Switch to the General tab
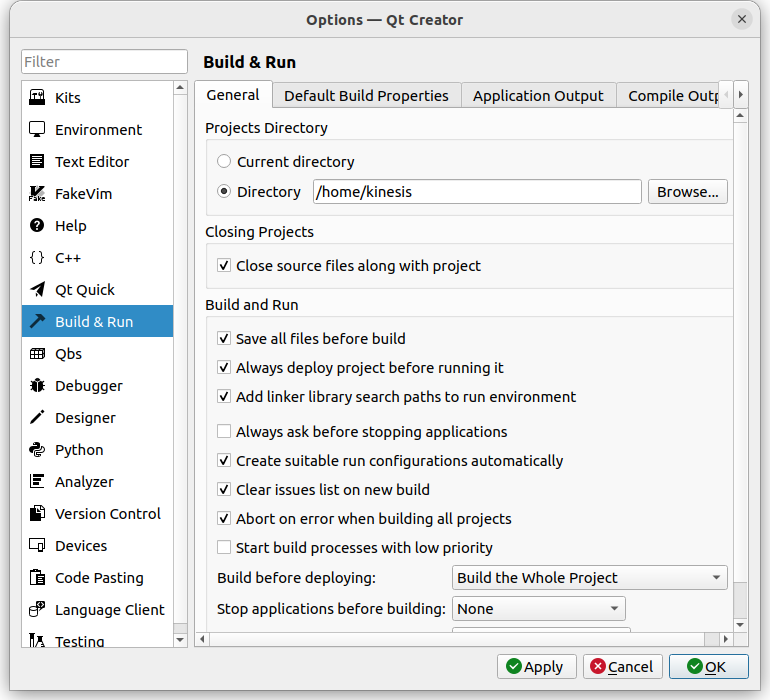The height and width of the screenshot is (700, 770). 233,95
